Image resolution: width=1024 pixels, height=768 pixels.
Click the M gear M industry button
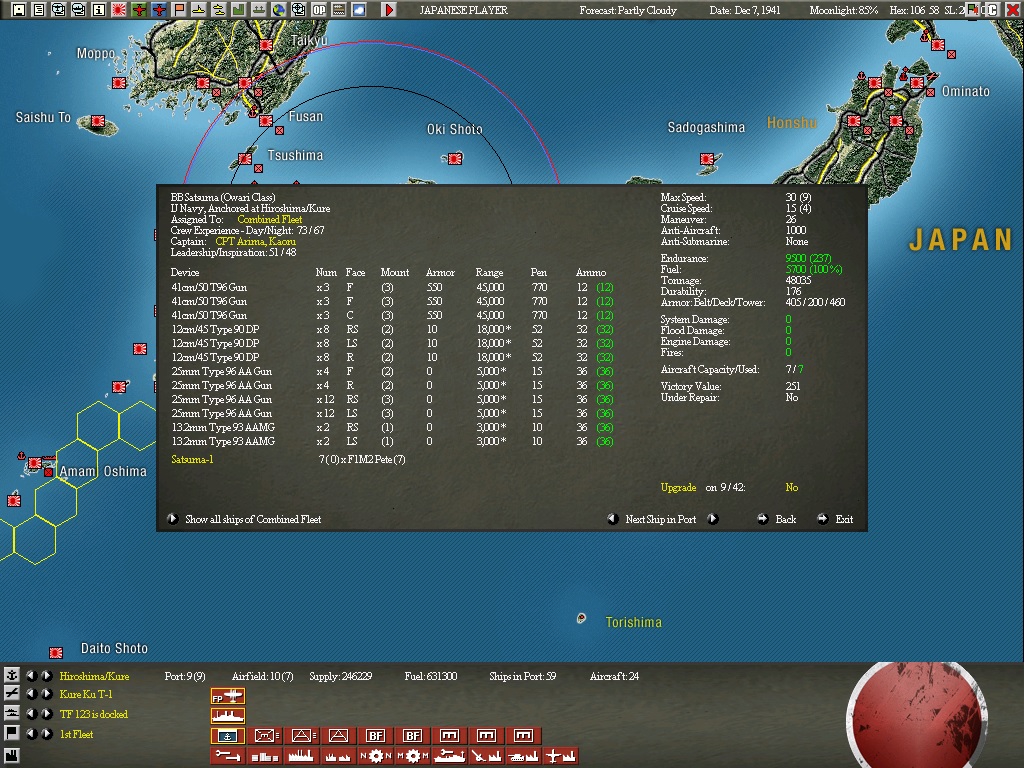(x=413, y=756)
